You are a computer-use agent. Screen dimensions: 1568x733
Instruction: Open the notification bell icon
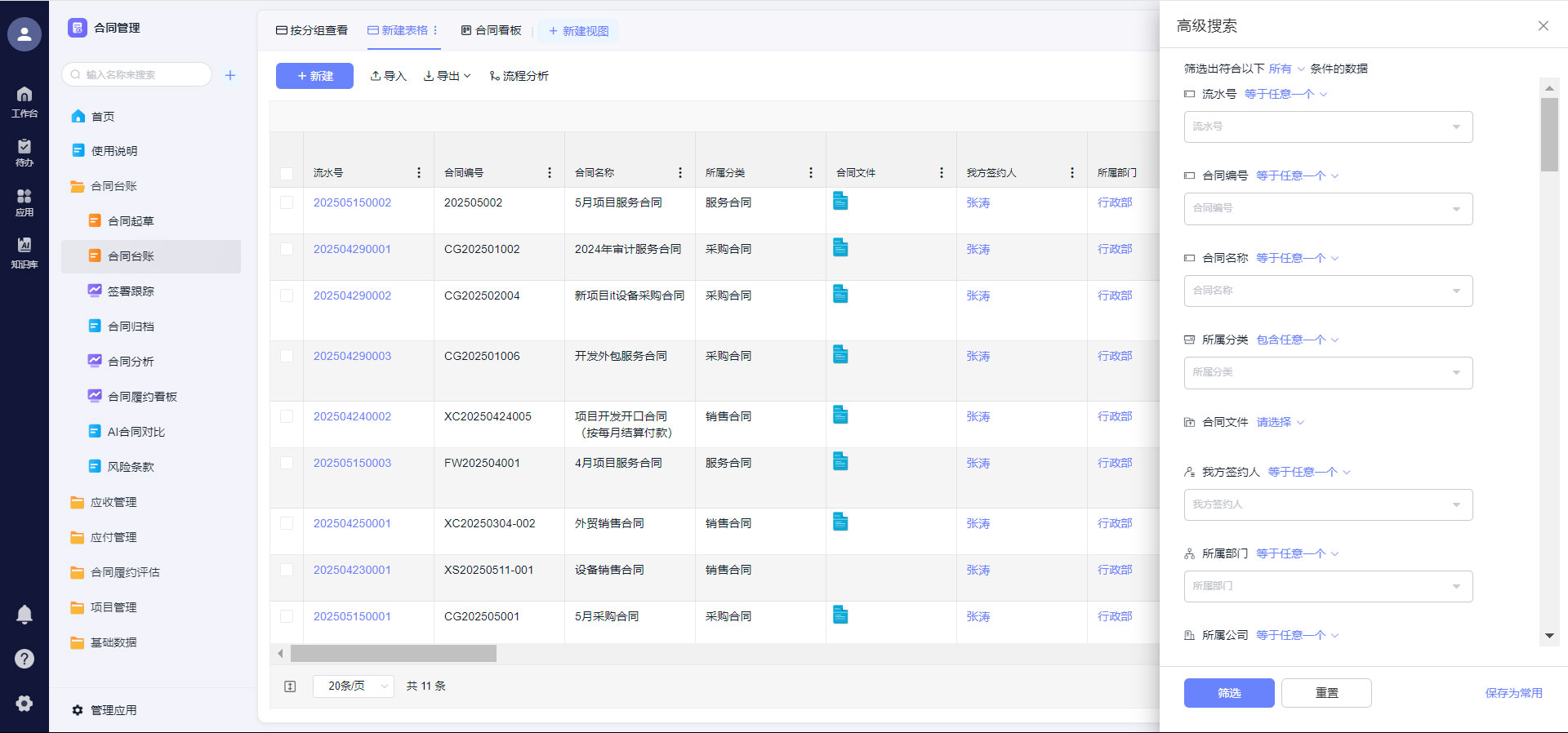24,615
